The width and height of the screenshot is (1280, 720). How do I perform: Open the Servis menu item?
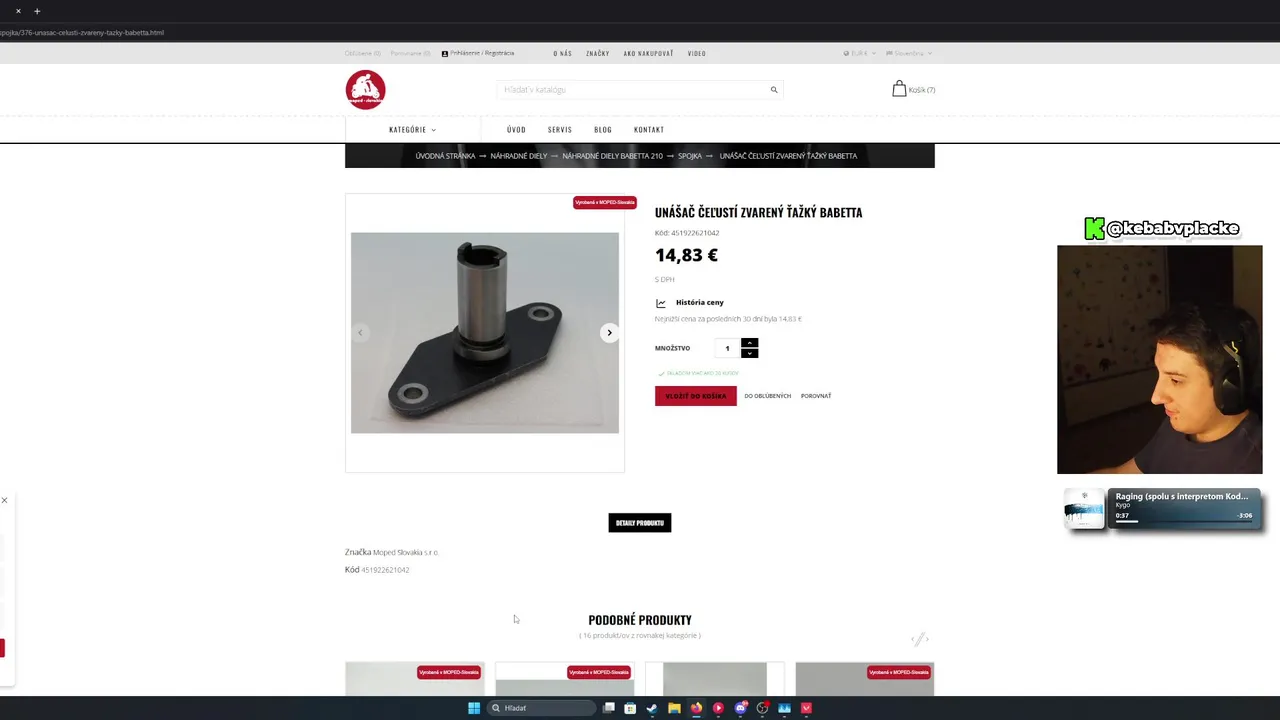pyautogui.click(x=560, y=130)
